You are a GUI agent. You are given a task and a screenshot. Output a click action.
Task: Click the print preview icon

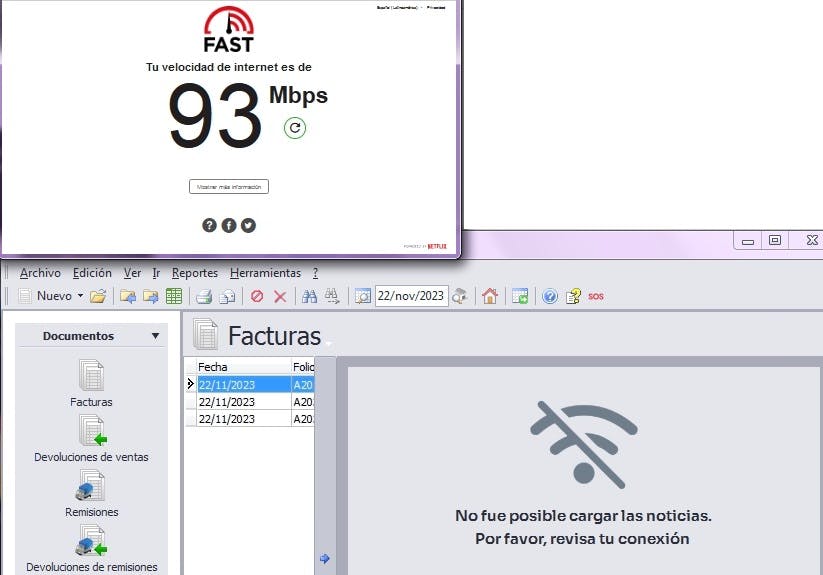pos(228,296)
